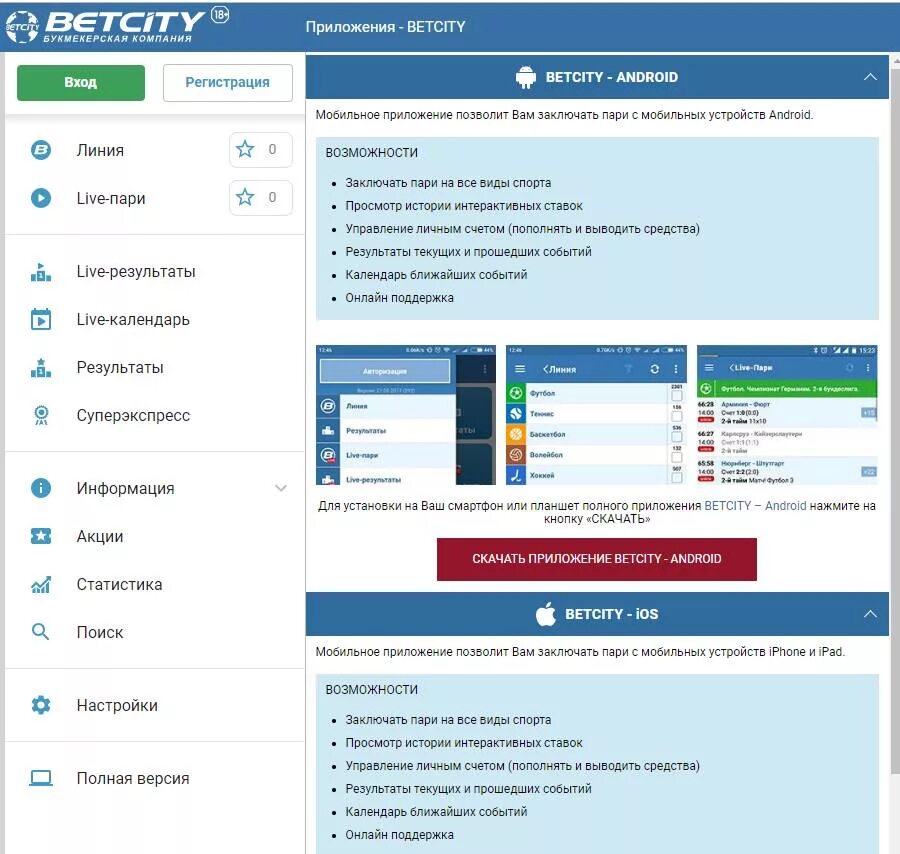Collapse the BETCITY - ANDROID section chevron
Screen dimensions: 900x854
coord(870,77)
